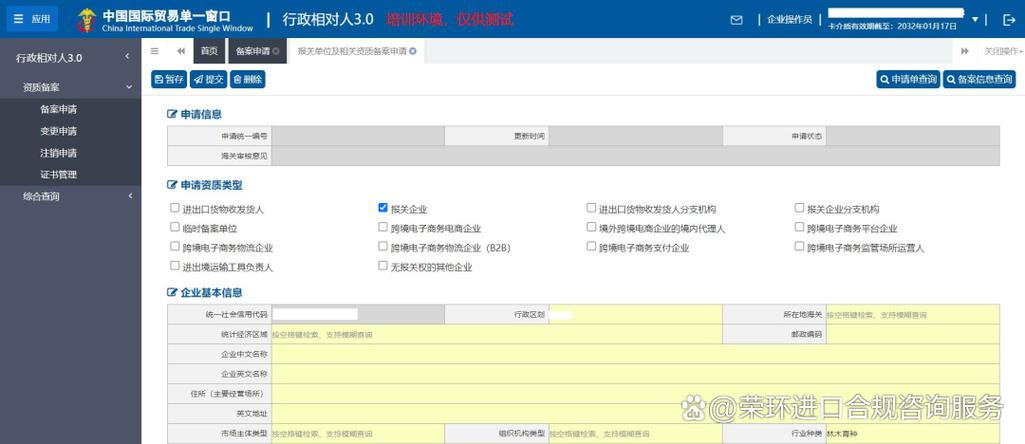Switch to the 备案申请 tab

tap(253, 51)
